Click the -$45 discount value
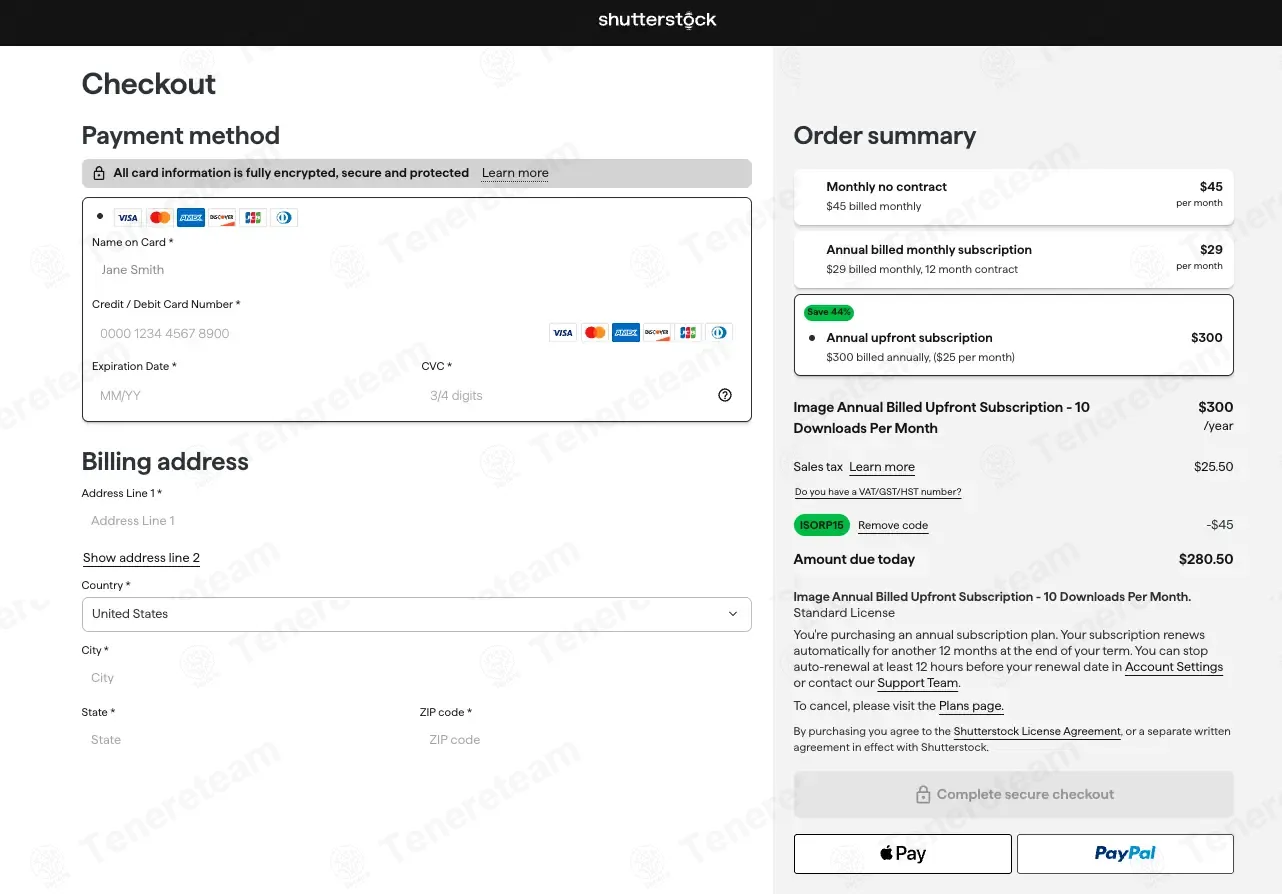This screenshot has width=1282, height=894. (1220, 525)
